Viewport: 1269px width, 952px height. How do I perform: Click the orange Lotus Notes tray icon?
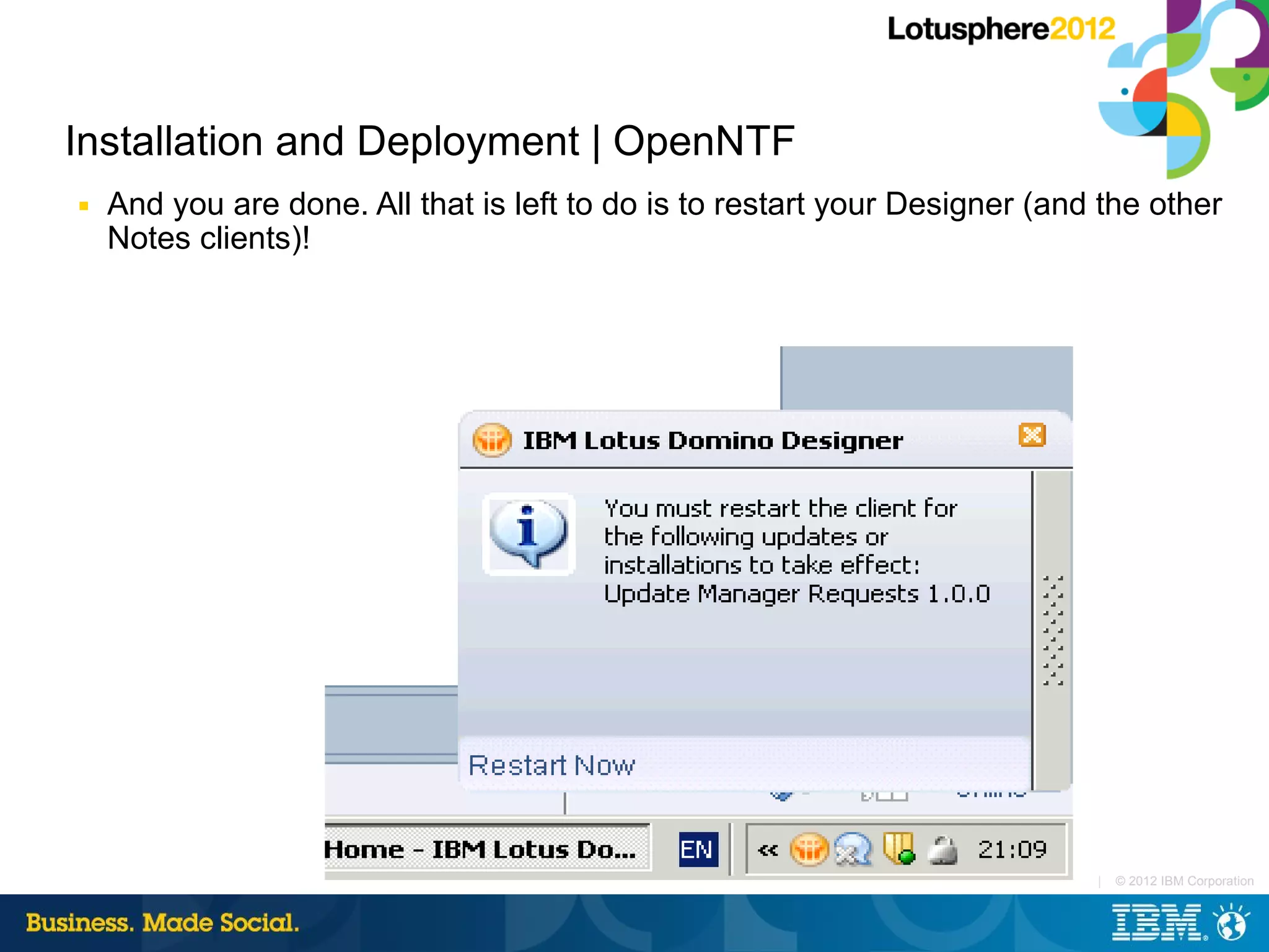(809, 849)
